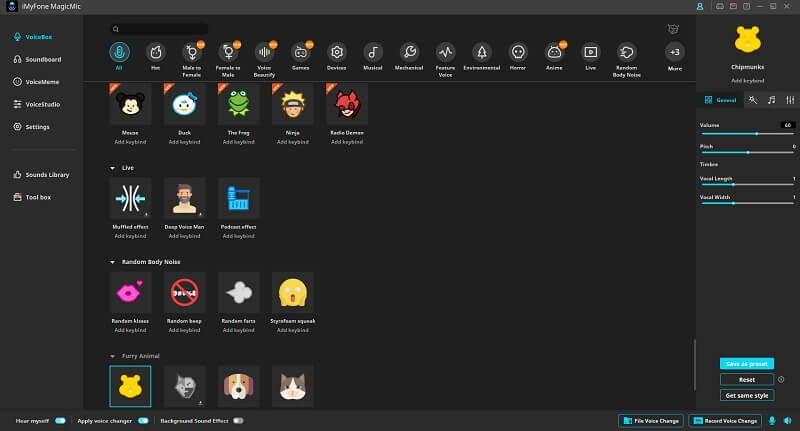
Task: Adjust the Volume slider
Action: pyautogui.click(x=747, y=134)
